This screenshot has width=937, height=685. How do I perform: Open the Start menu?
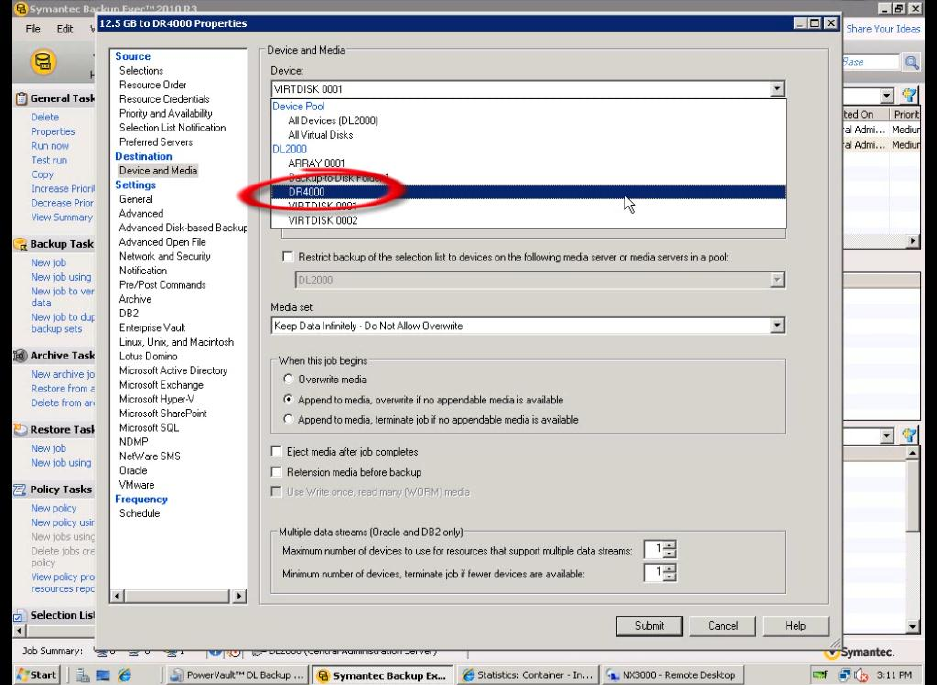(x=37, y=675)
